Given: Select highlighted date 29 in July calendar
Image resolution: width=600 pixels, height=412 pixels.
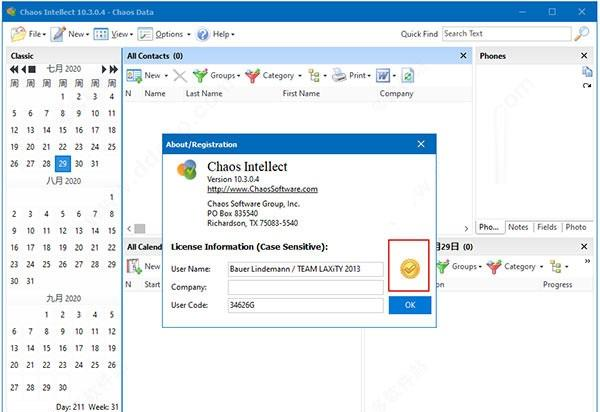Looking at the screenshot, I should point(62,164).
